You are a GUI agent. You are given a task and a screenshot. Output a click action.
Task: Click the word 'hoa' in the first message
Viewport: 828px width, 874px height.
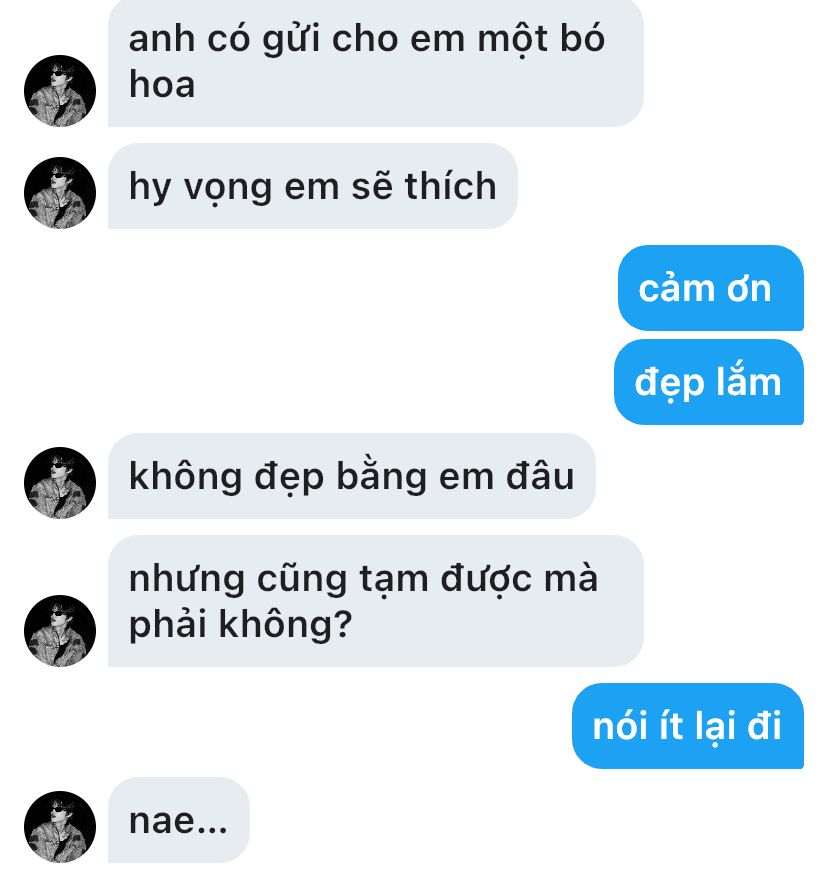click(x=162, y=85)
